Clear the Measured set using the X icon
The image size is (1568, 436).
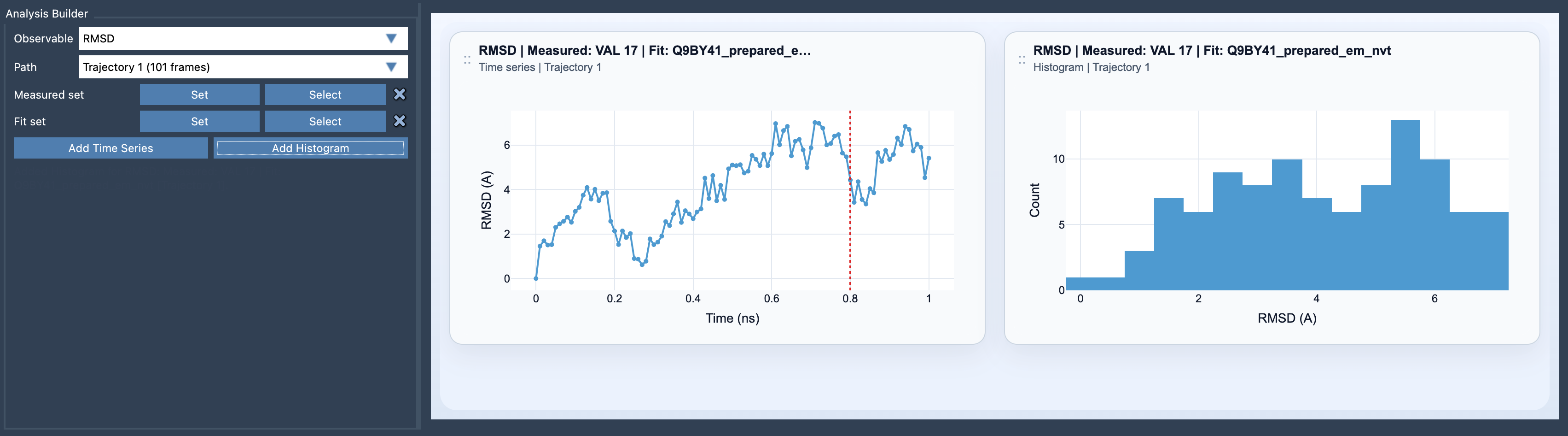[401, 94]
